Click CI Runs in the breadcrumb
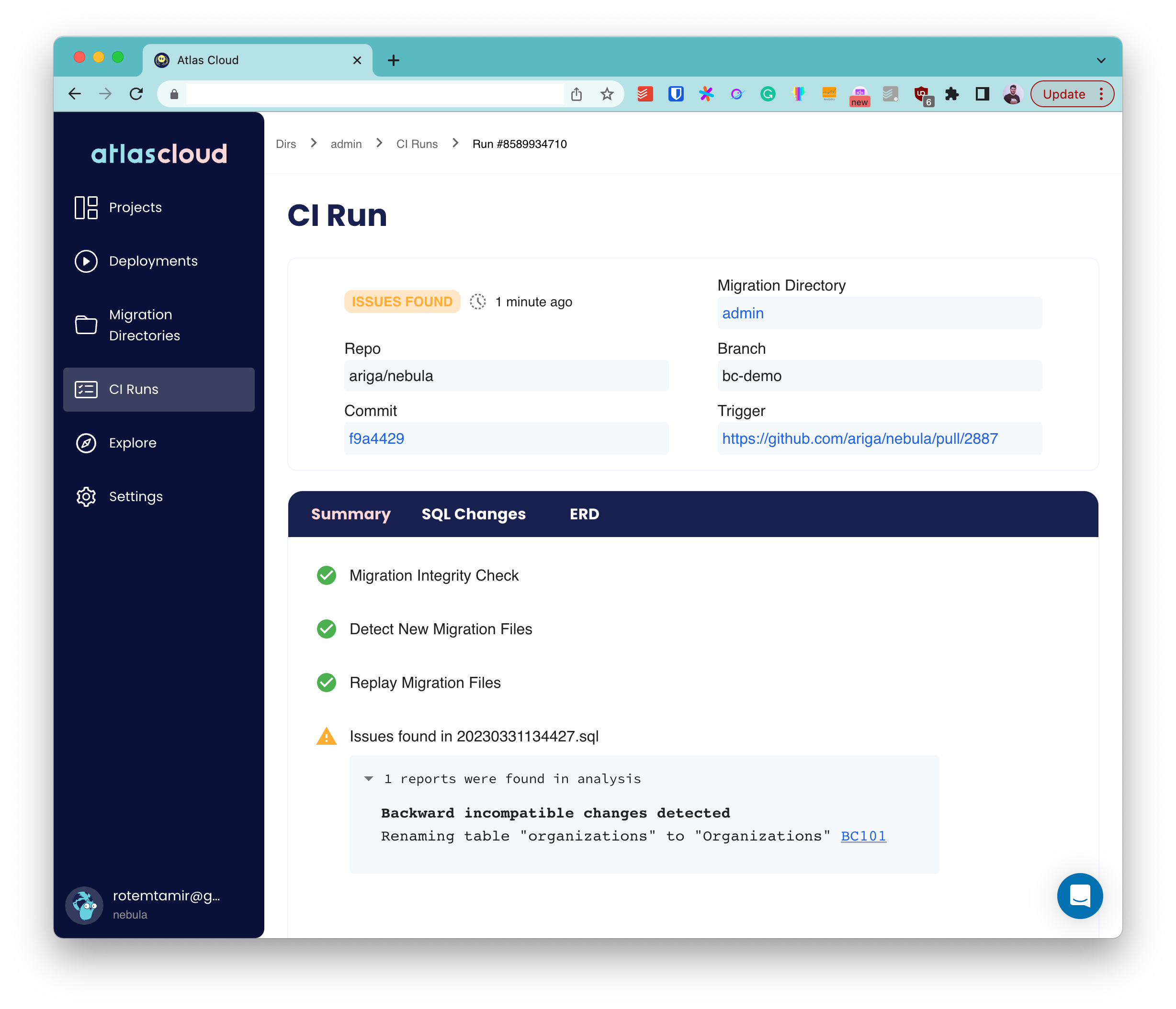Viewport: 1176px width, 1009px height. [x=417, y=144]
